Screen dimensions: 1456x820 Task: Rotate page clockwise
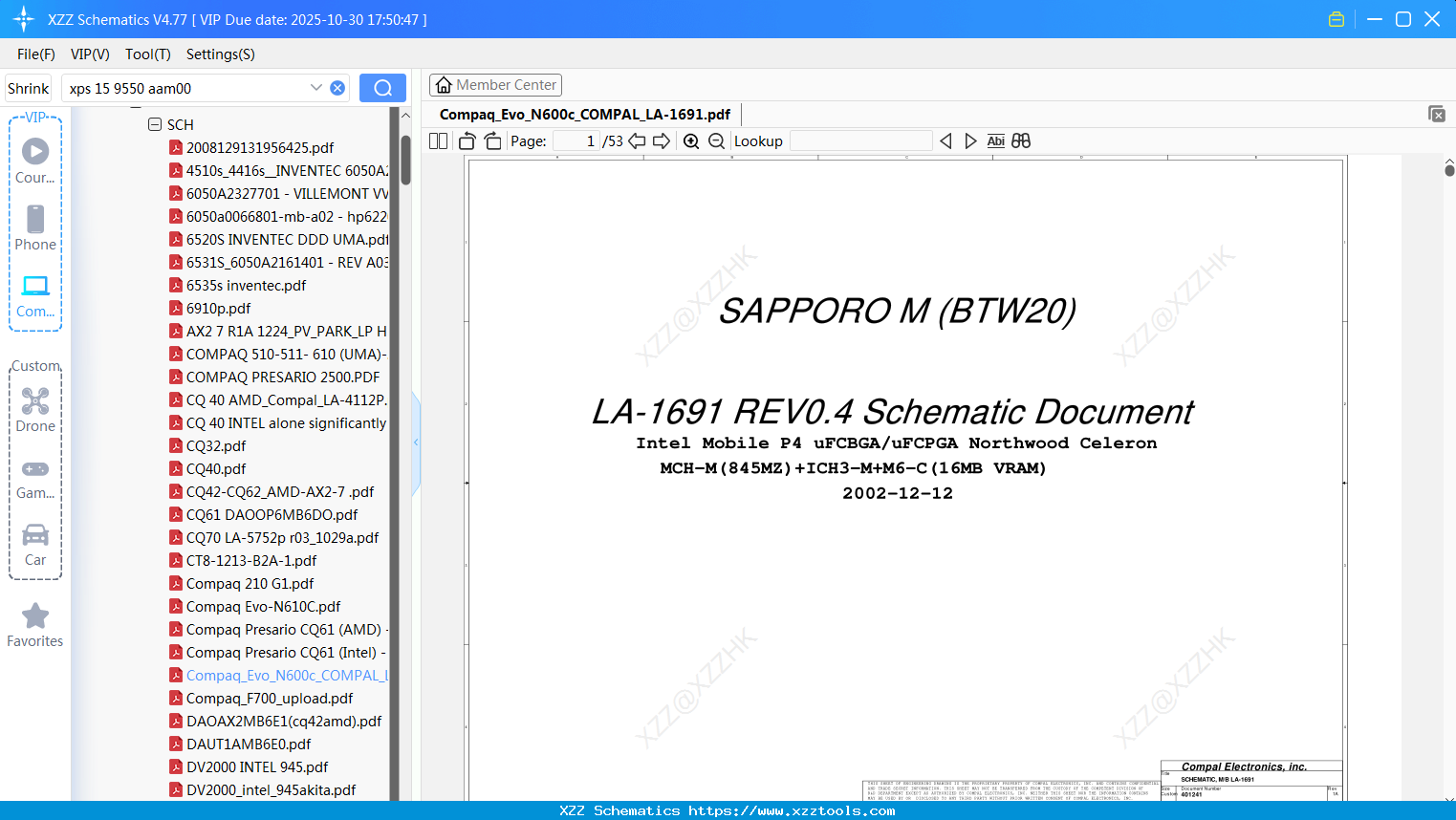pos(492,140)
